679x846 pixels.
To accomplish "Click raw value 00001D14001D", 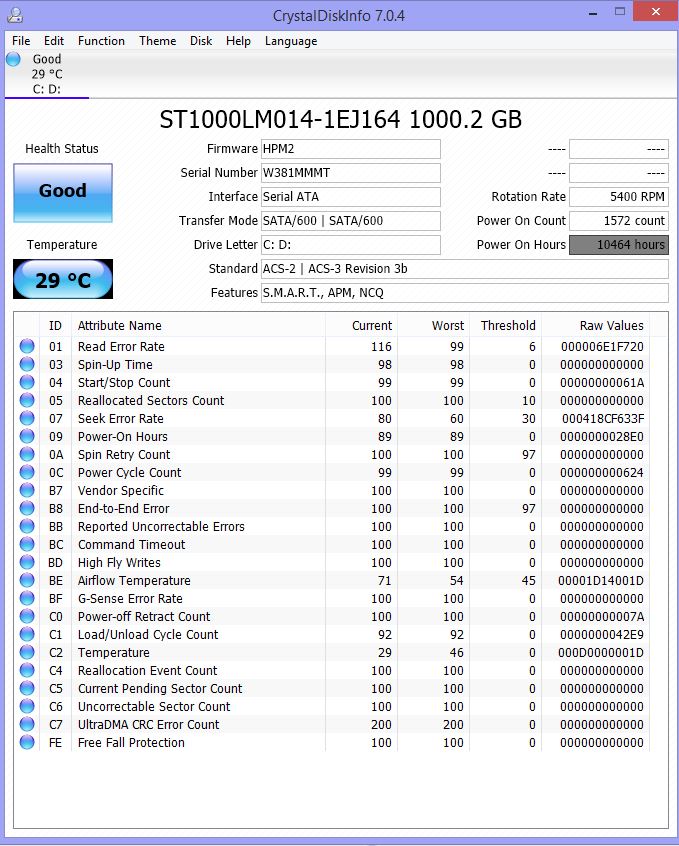I will (x=601, y=581).
